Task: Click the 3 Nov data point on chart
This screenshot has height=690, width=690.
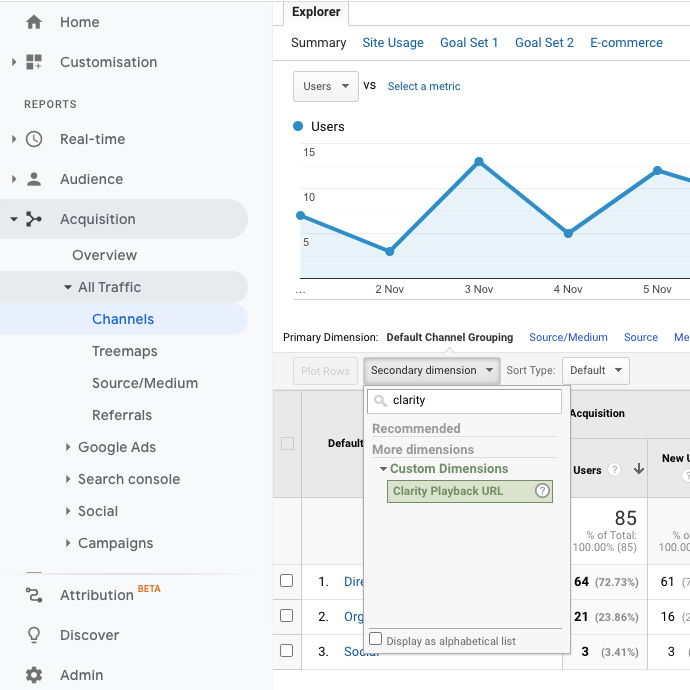Action: (479, 161)
